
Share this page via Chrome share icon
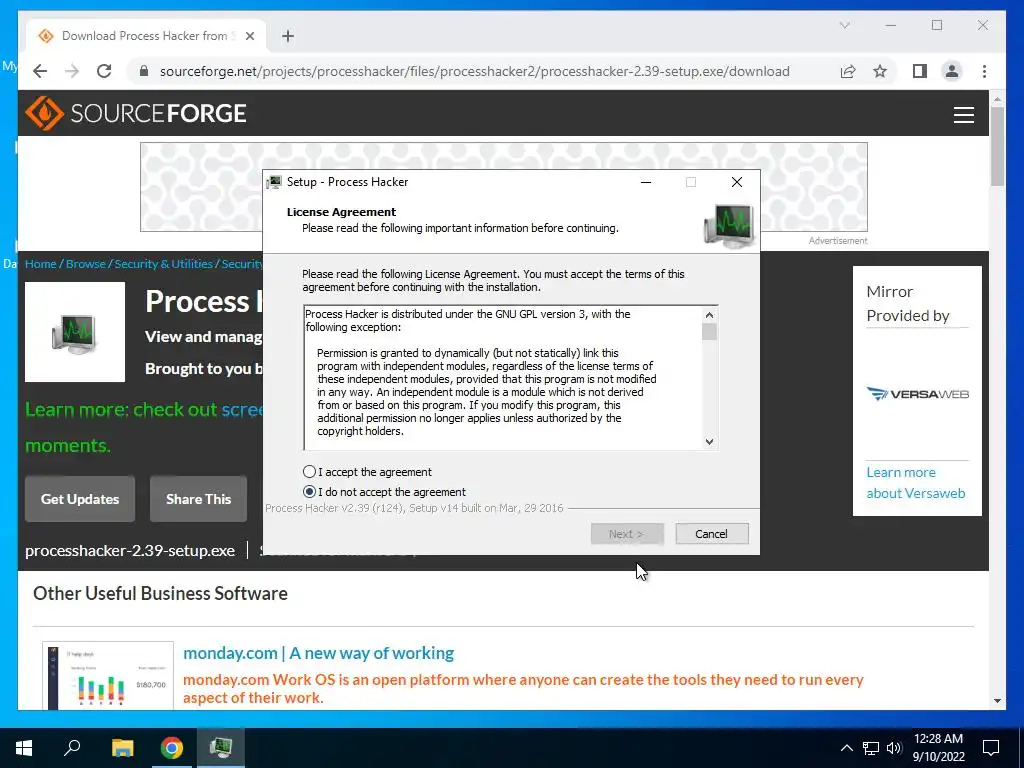click(x=848, y=71)
